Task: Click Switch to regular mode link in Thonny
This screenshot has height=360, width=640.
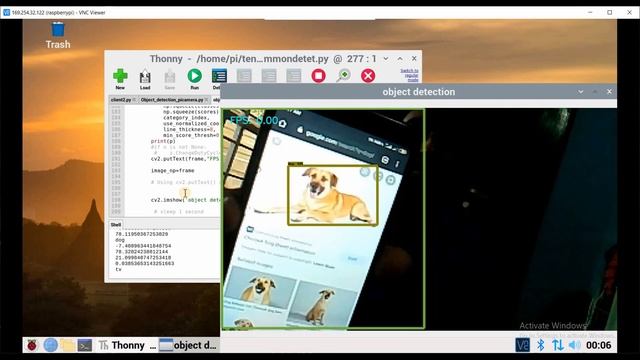Action: (409, 76)
